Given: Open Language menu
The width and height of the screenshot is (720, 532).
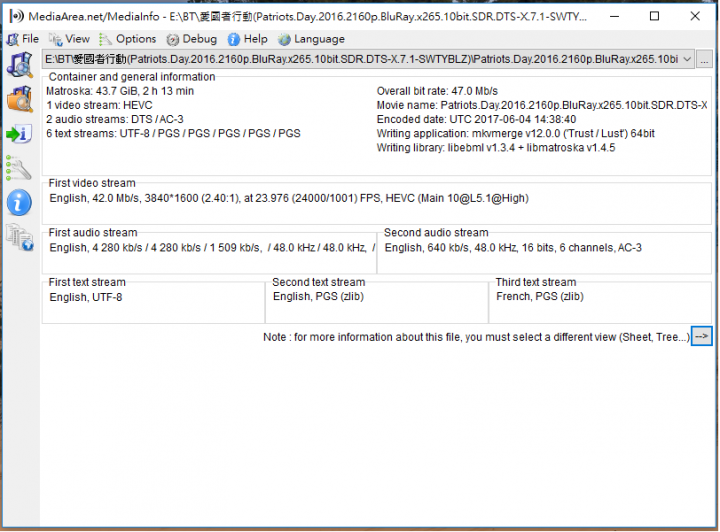Looking at the screenshot, I should (311, 39).
